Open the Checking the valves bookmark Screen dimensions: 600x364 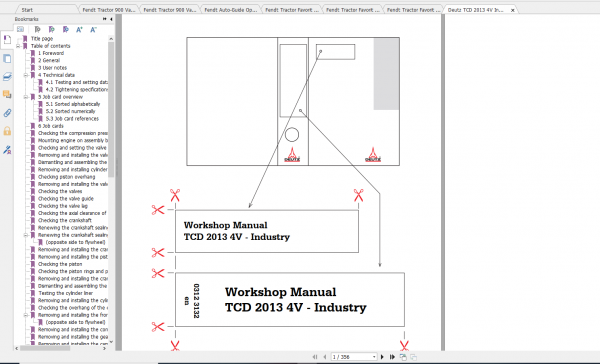point(60,191)
